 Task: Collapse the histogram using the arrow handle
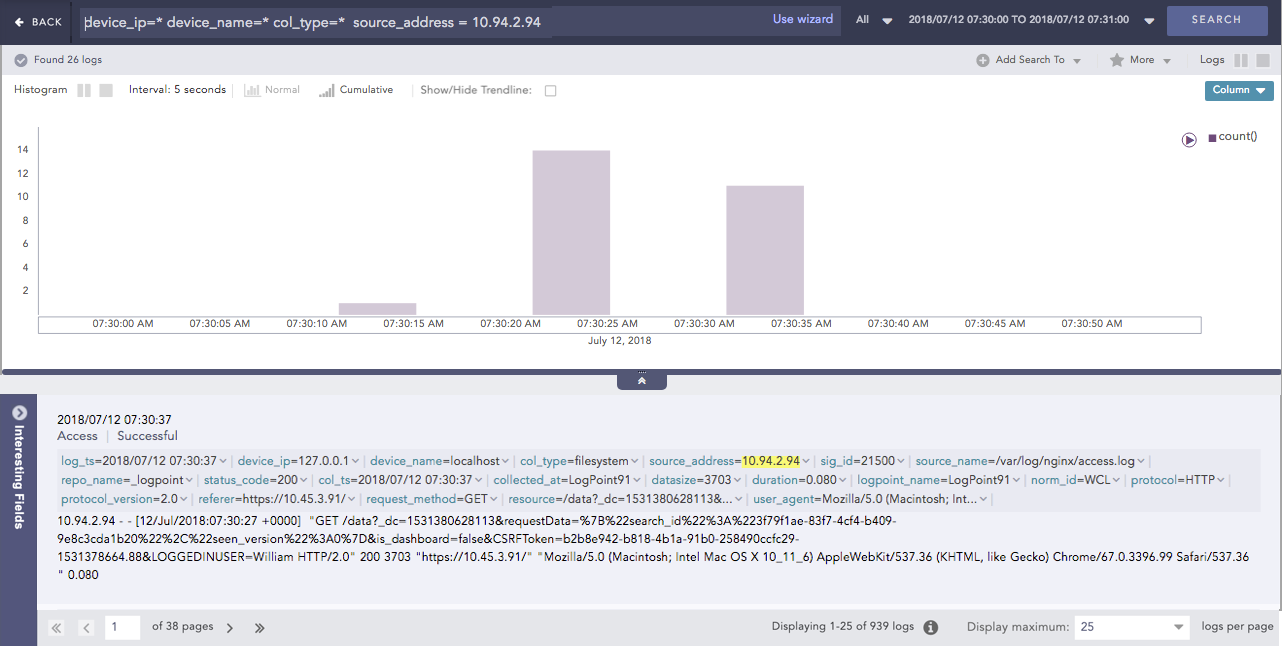641,379
